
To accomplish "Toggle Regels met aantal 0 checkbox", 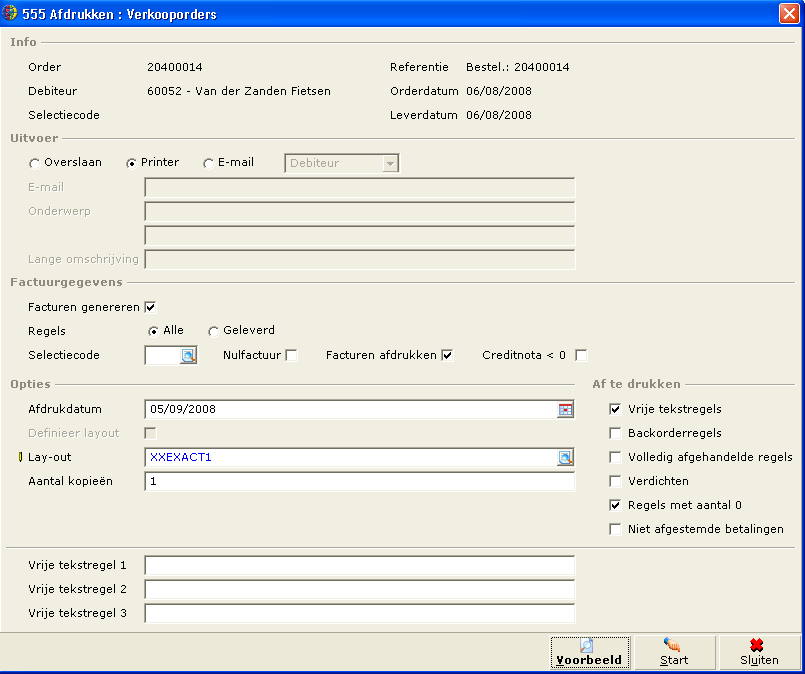I will pyautogui.click(x=615, y=505).
